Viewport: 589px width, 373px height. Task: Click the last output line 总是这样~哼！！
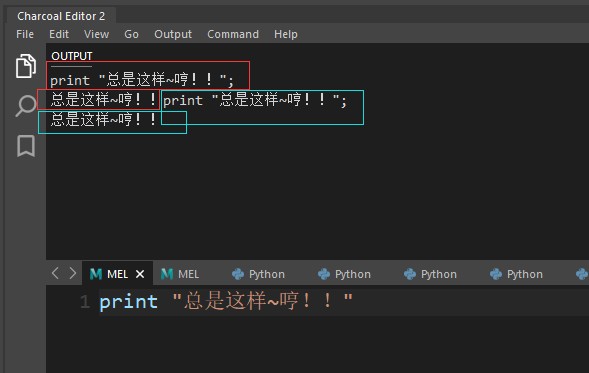[104, 119]
